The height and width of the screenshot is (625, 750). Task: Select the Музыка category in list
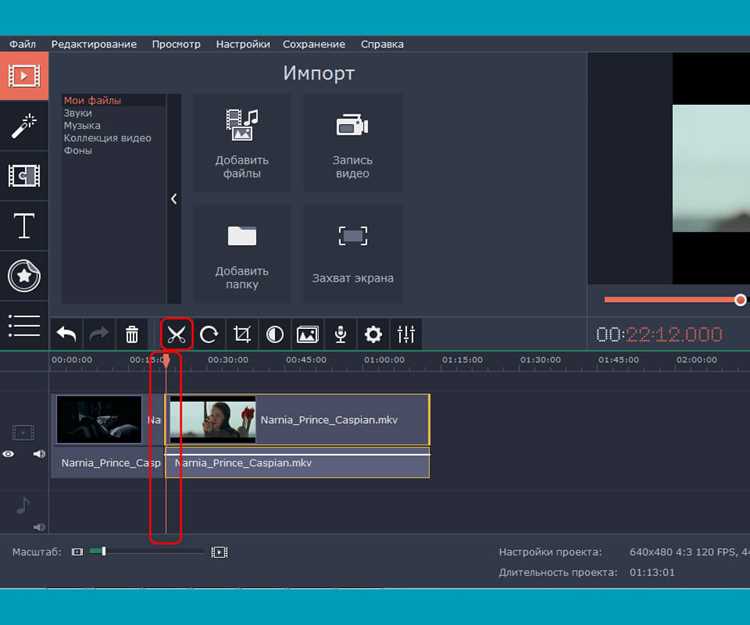pos(82,125)
